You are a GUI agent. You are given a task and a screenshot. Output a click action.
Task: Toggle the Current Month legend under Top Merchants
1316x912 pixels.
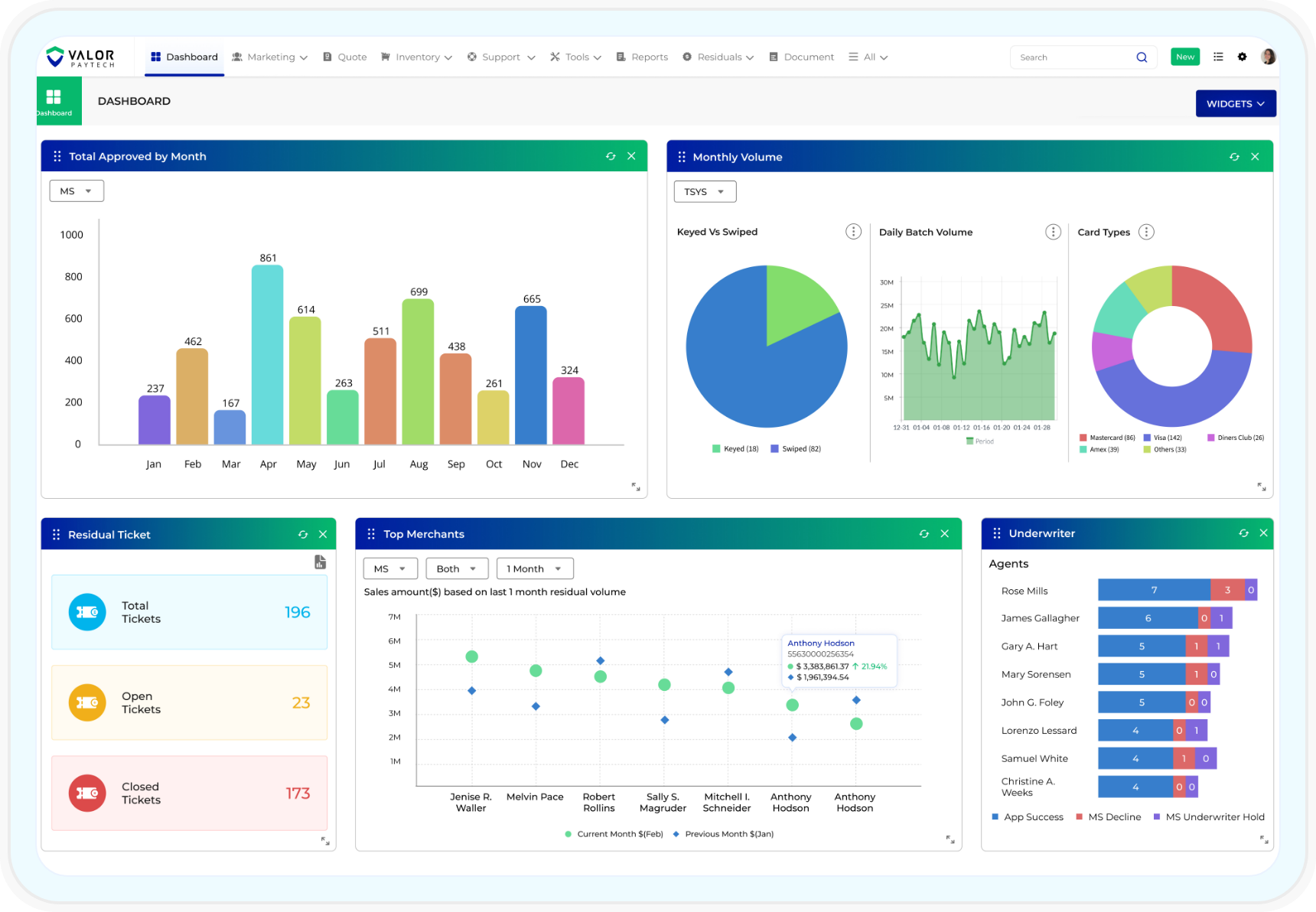point(614,834)
